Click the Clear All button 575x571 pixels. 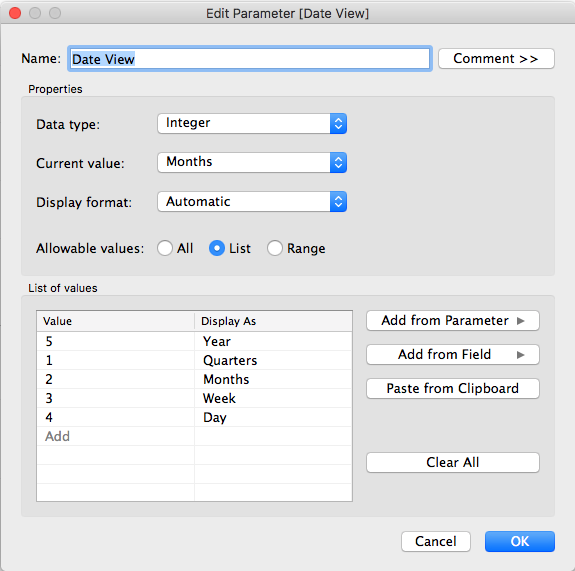pyautogui.click(x=453, y=462)
